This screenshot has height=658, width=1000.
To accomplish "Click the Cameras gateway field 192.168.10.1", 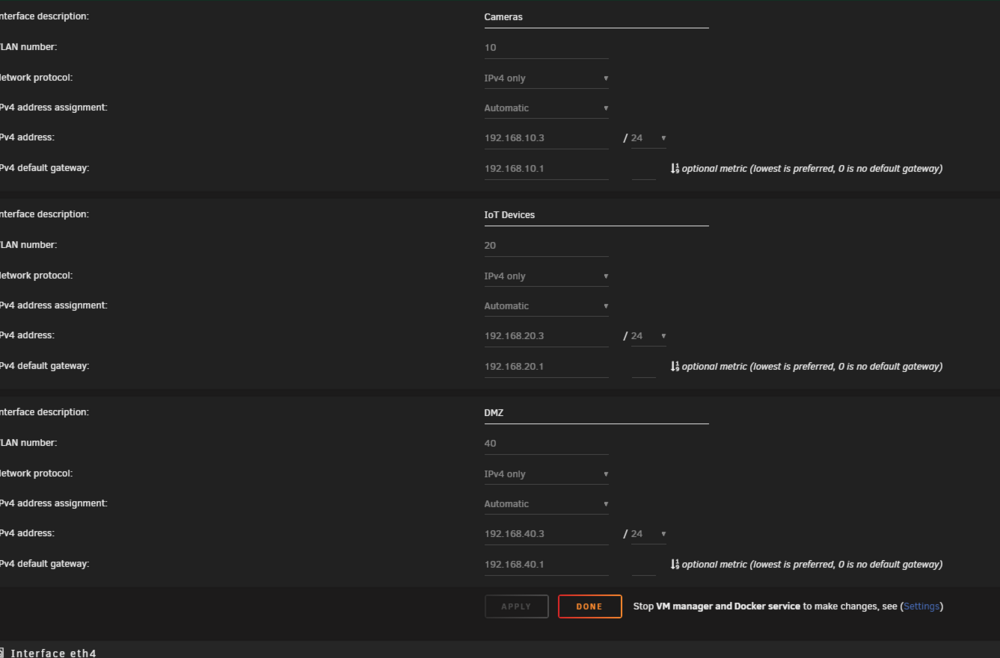I will (546, 168).
